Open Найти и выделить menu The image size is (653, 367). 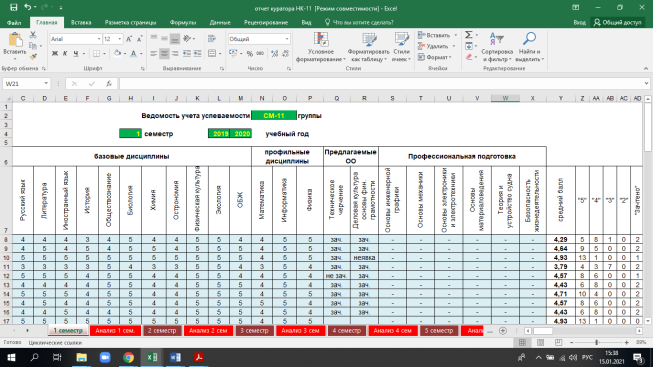click(x=529, y=47)
